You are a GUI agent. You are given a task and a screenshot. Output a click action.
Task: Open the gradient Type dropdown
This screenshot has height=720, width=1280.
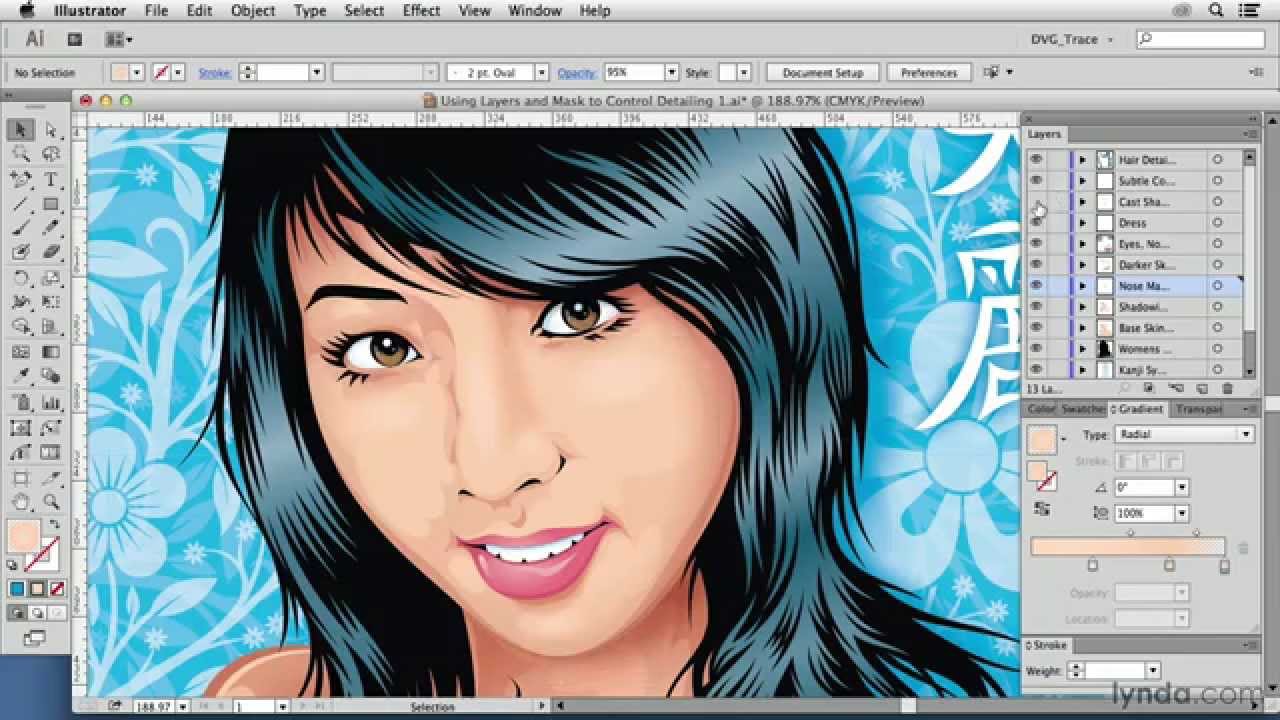1243,434
